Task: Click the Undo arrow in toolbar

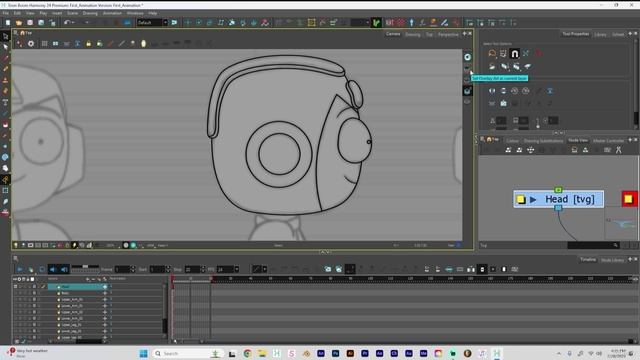Action: coord(67,23)
